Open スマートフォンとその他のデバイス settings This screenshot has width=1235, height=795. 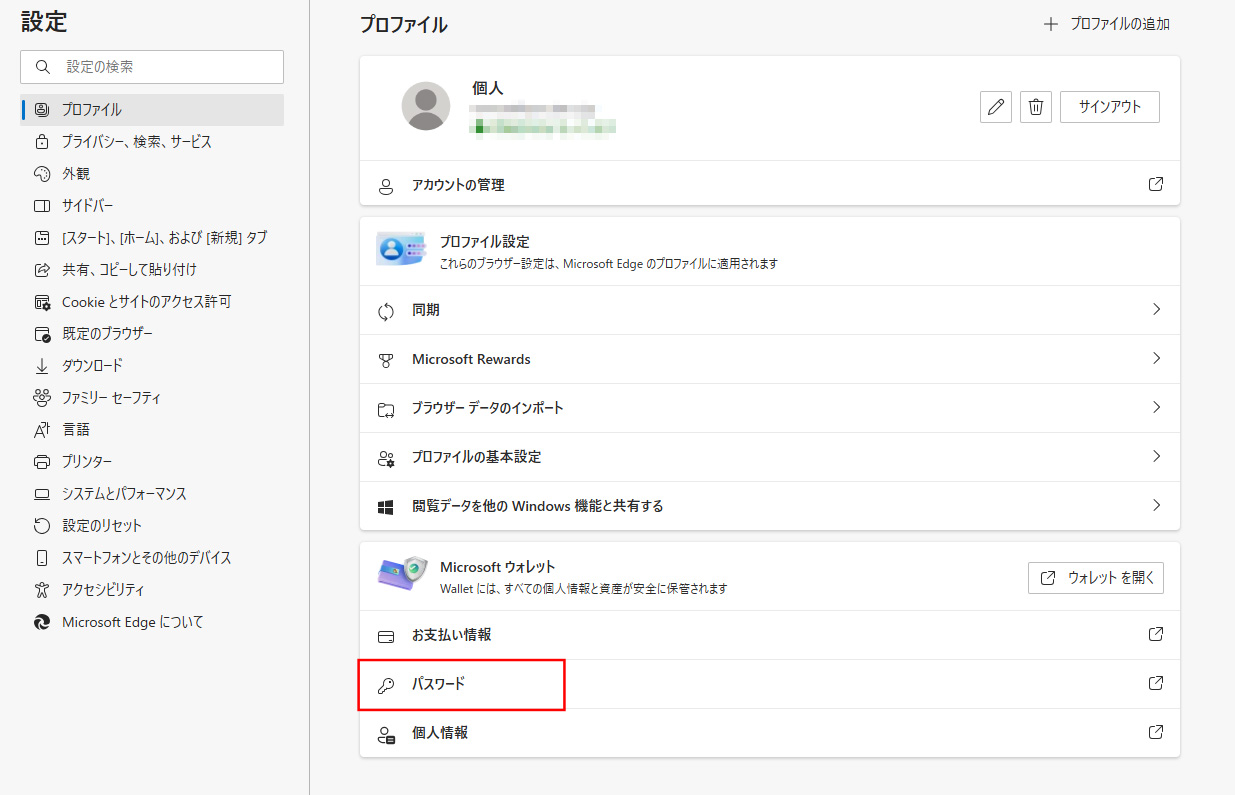152,558
